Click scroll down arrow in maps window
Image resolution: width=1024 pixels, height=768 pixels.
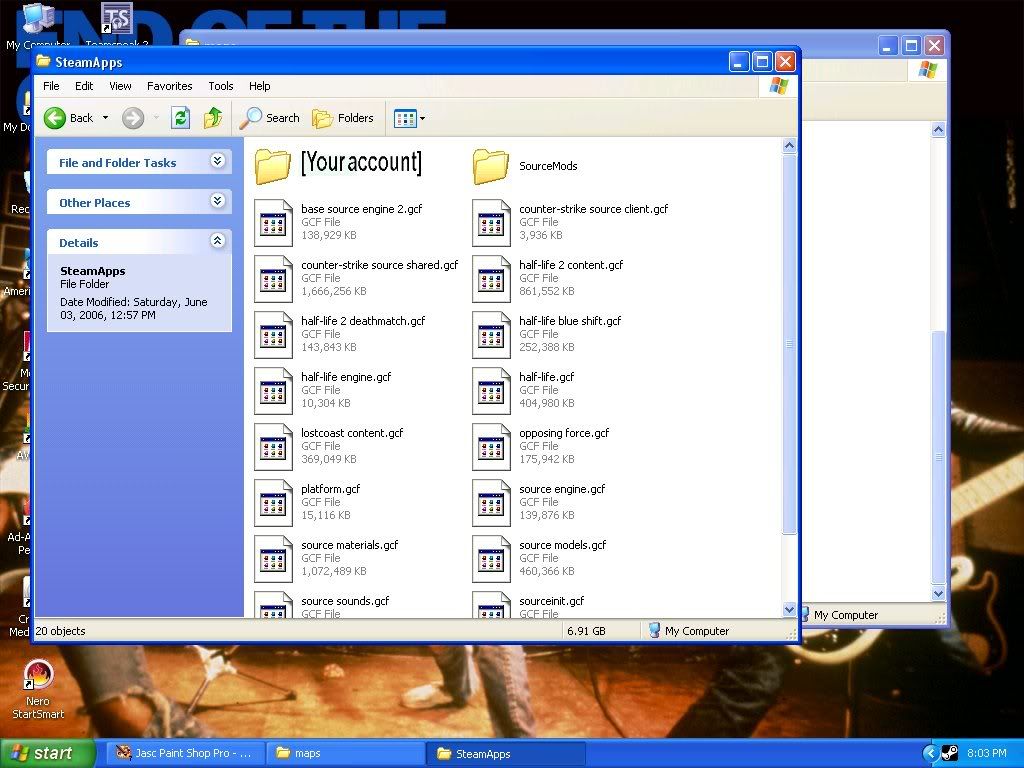click(938, 594)
